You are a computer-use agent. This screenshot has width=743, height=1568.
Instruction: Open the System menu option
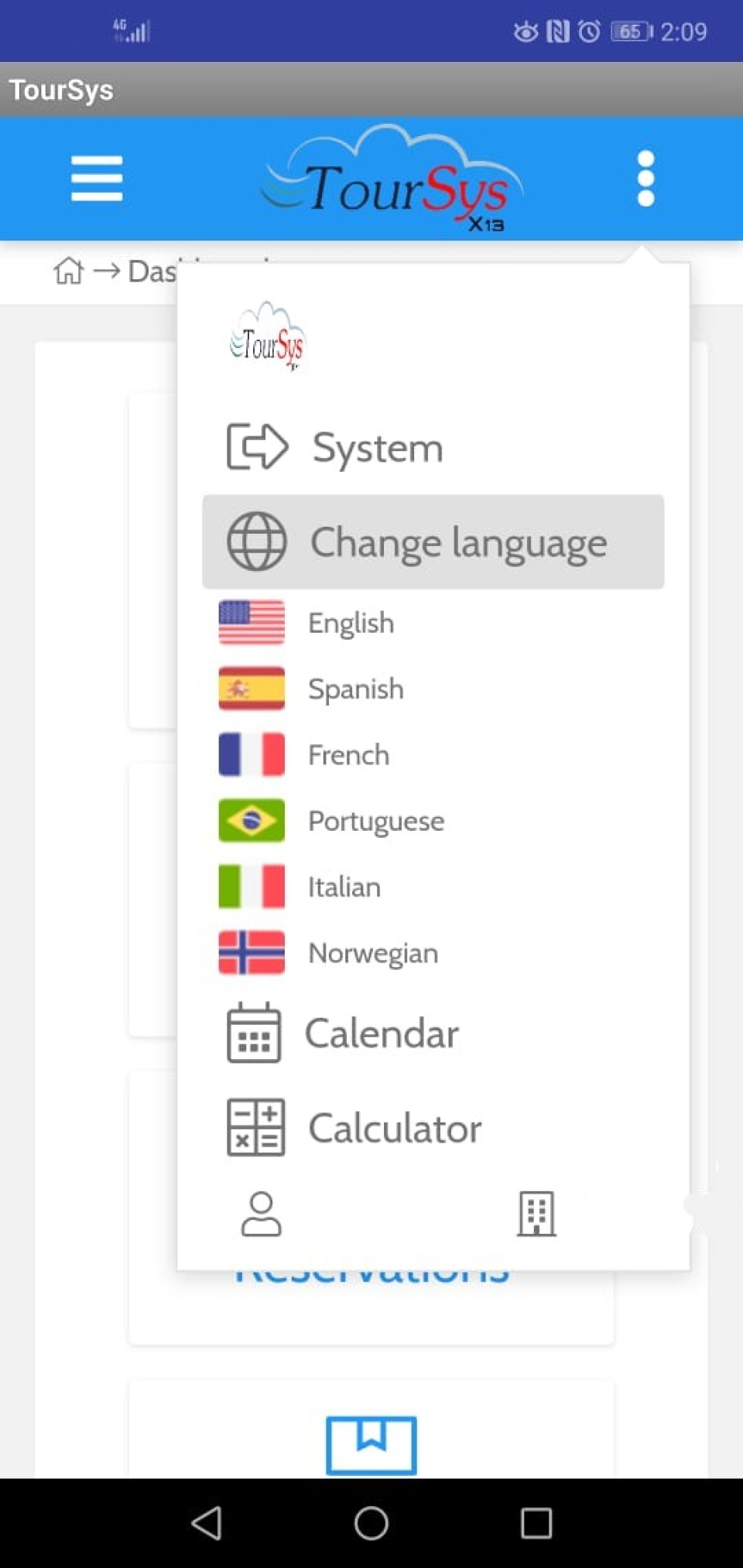[377, 447]
